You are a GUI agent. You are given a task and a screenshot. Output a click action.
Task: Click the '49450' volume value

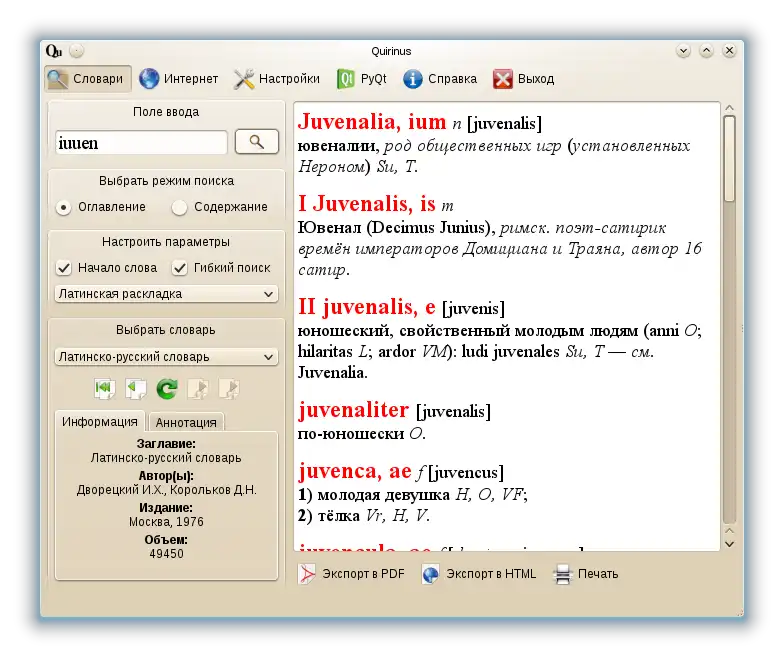pos(166,554)
